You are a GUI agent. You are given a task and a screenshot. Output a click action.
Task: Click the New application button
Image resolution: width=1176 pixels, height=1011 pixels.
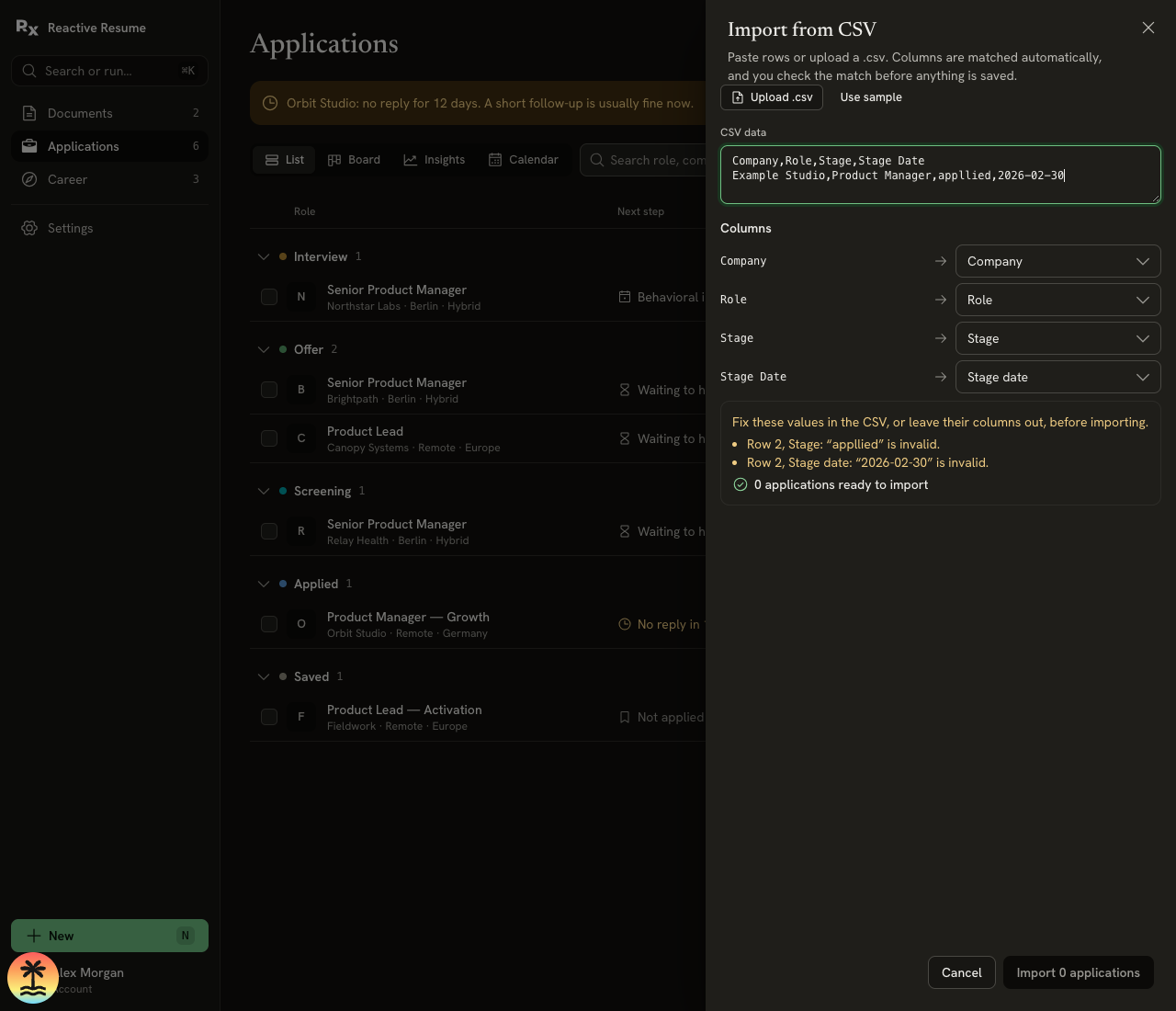(109, 936)
